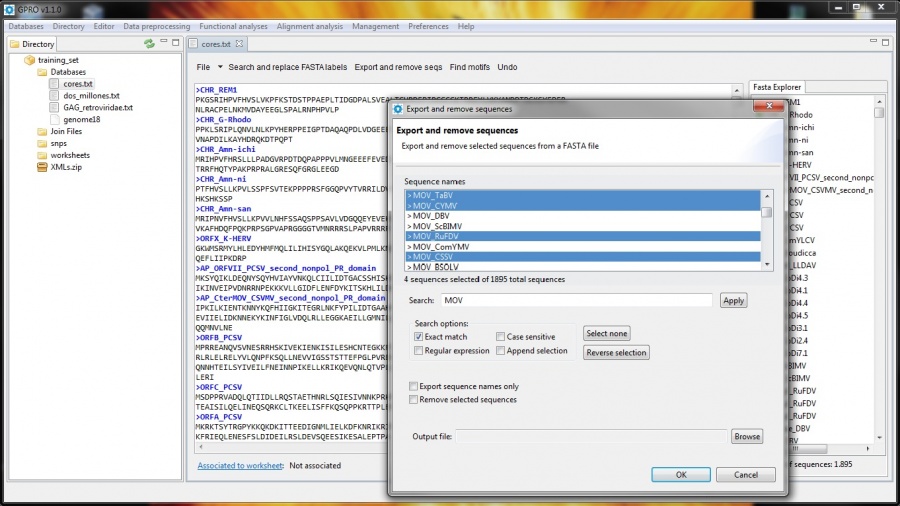Check Remove selected sequences
Screen dimensions: 900x506
tap(414, 400)
